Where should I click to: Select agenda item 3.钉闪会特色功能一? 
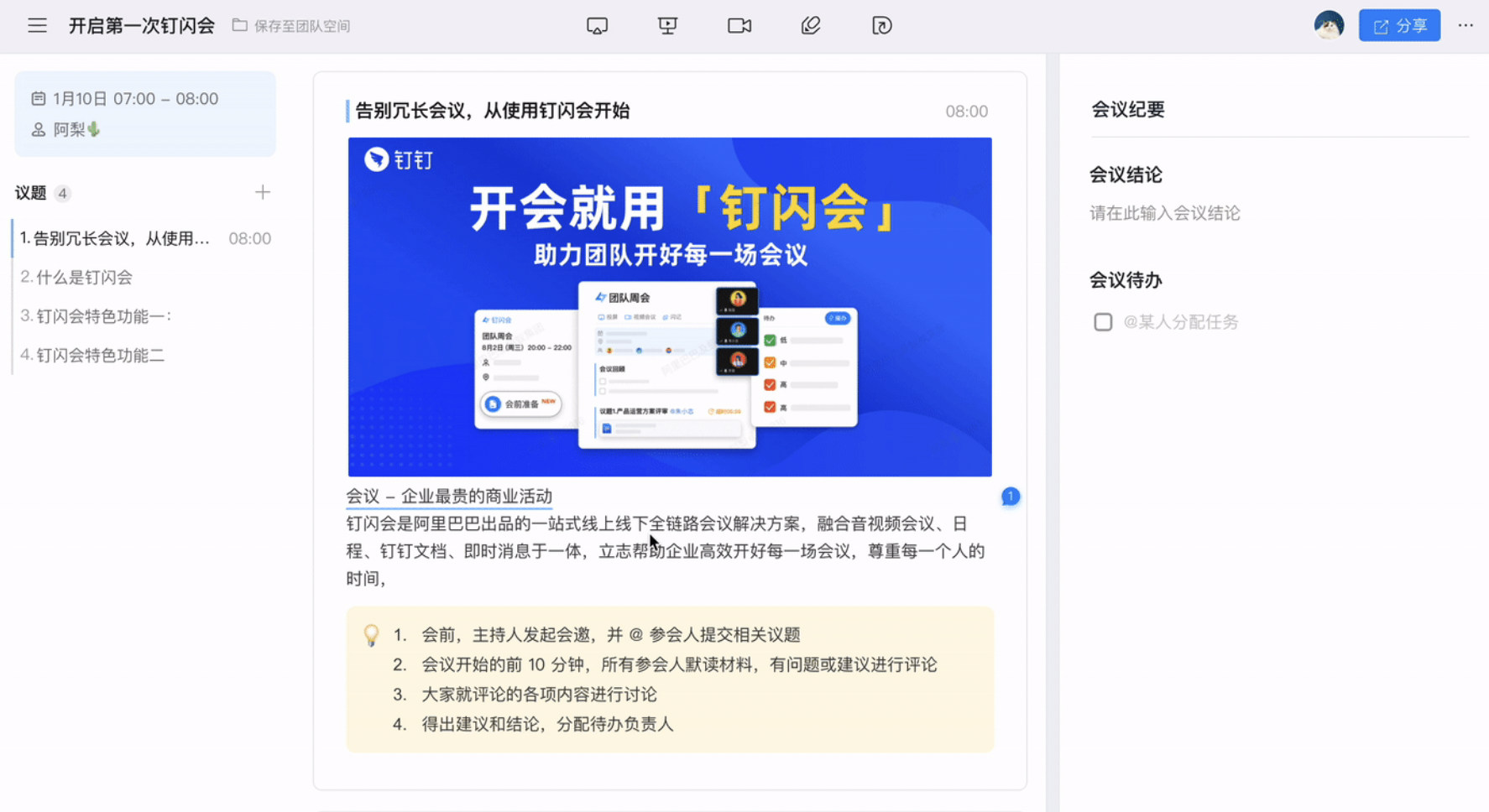point(144,316)
